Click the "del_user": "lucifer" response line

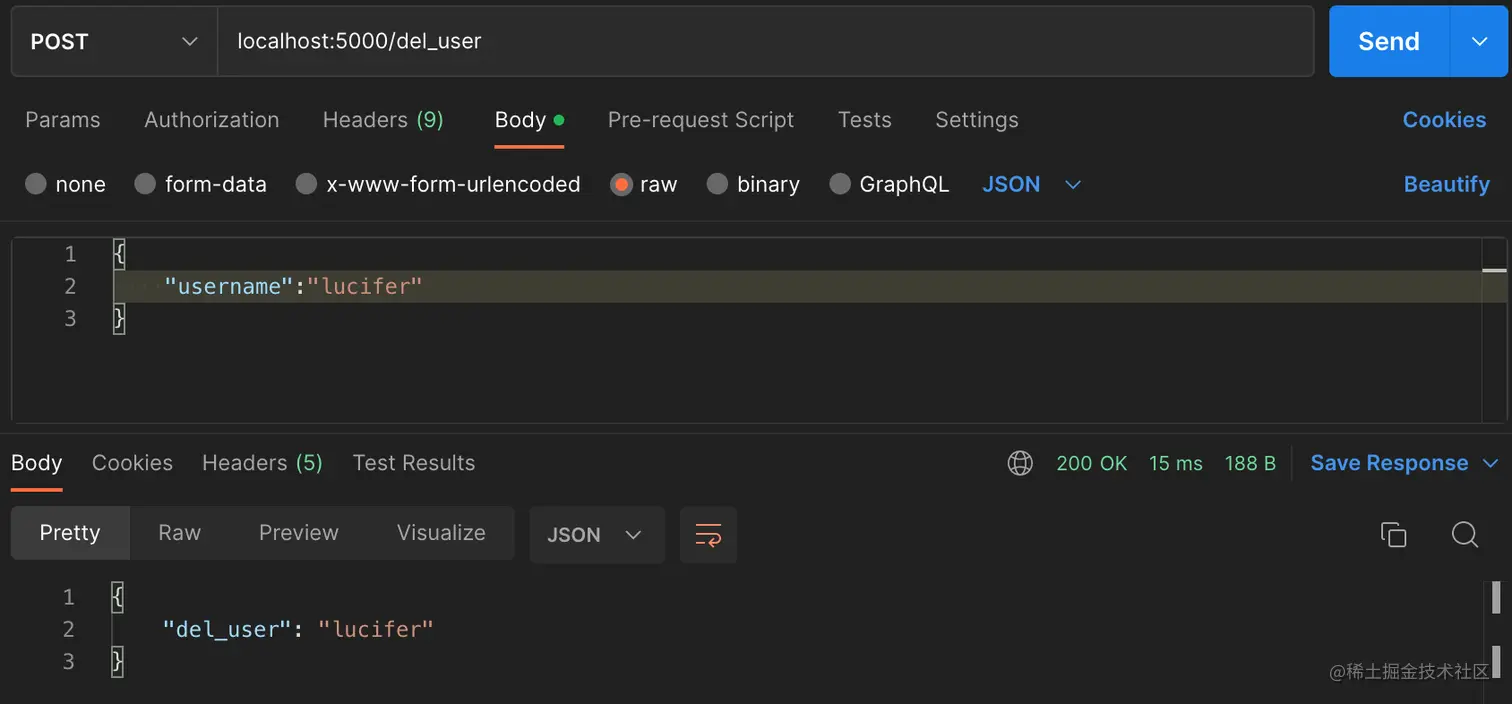pos(298,629)
